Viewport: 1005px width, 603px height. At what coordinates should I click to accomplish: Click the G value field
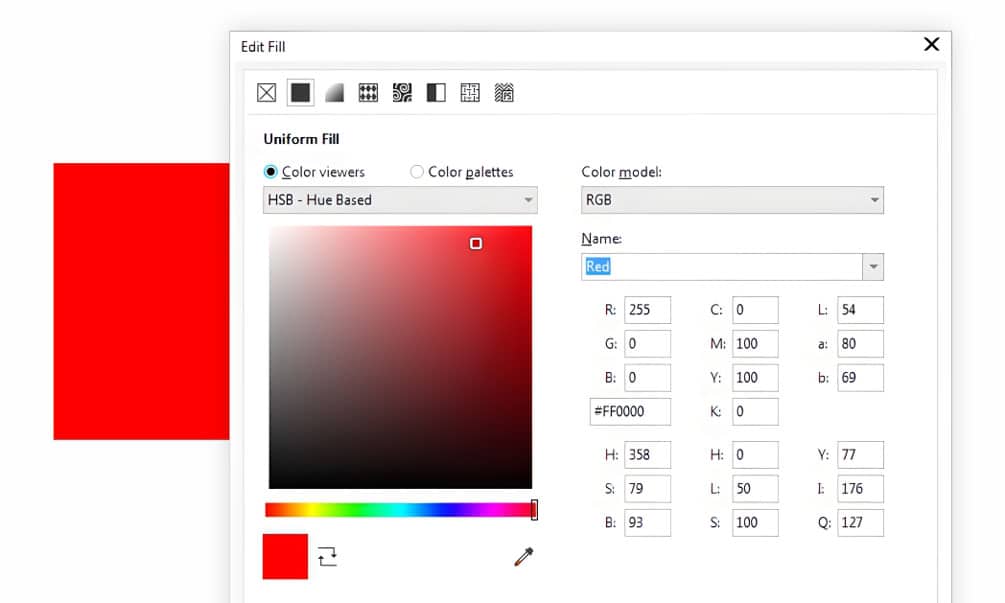pos(647,343)
